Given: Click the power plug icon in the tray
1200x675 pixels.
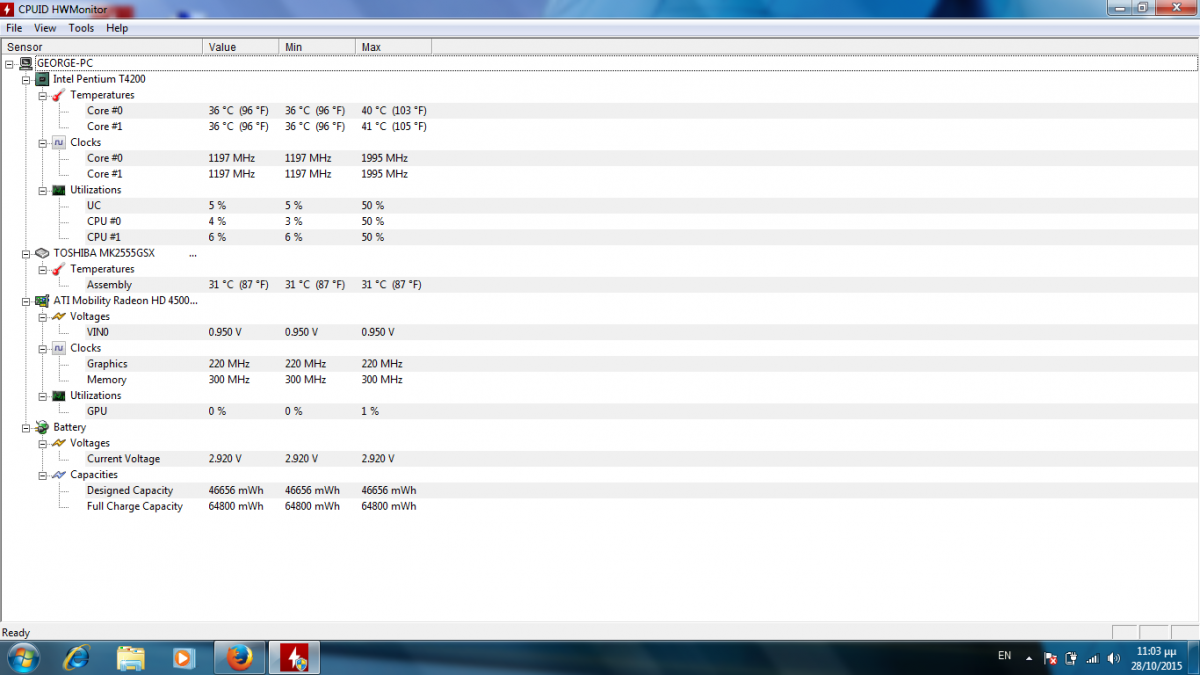Looking at the screenshot, I should [x=1071, y=658].
